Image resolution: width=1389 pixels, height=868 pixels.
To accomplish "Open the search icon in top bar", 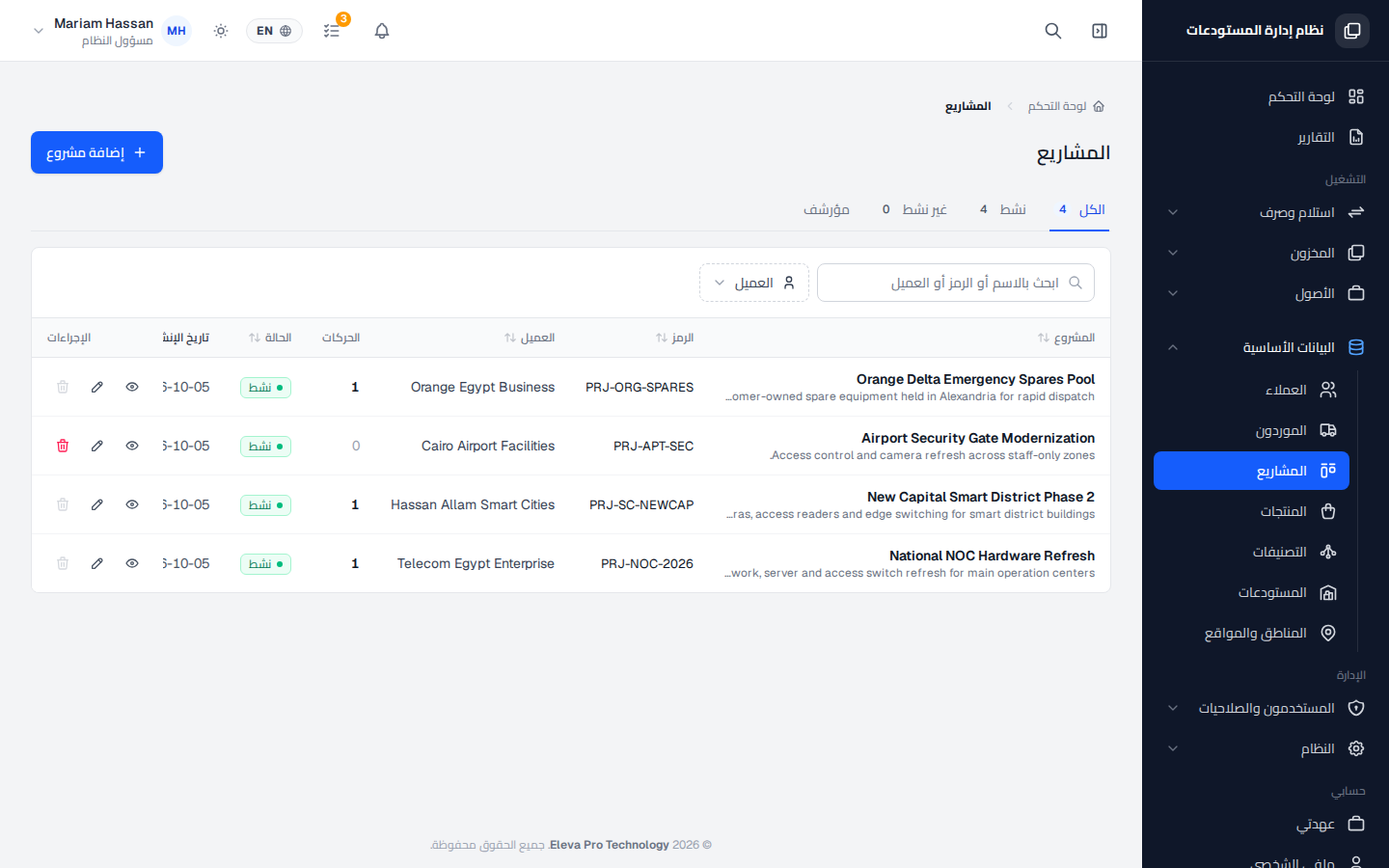I will click(x=1053, y=31).
